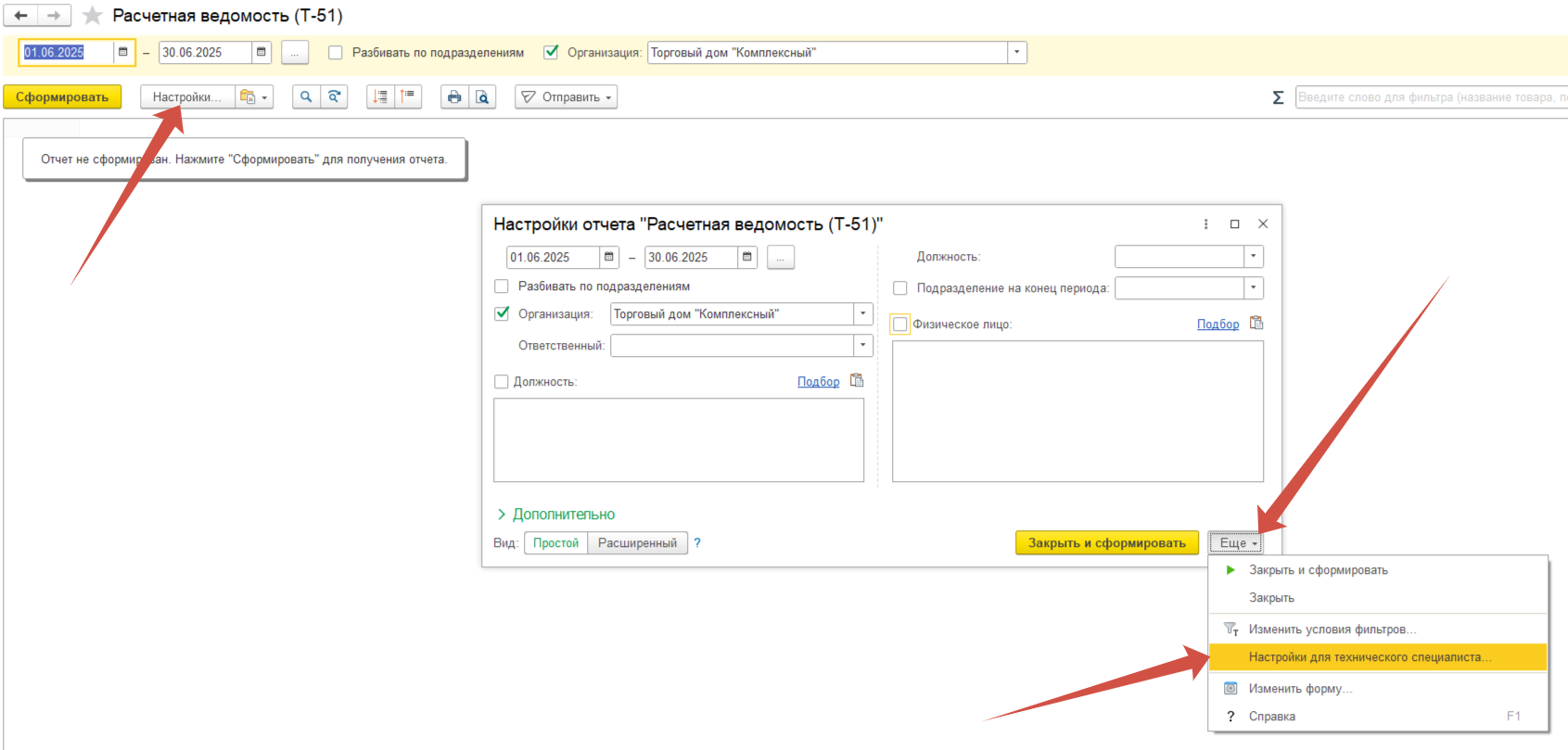Click the filter word input field
Viewport: 1568px width, 750px height.
tap(1430, 97)
